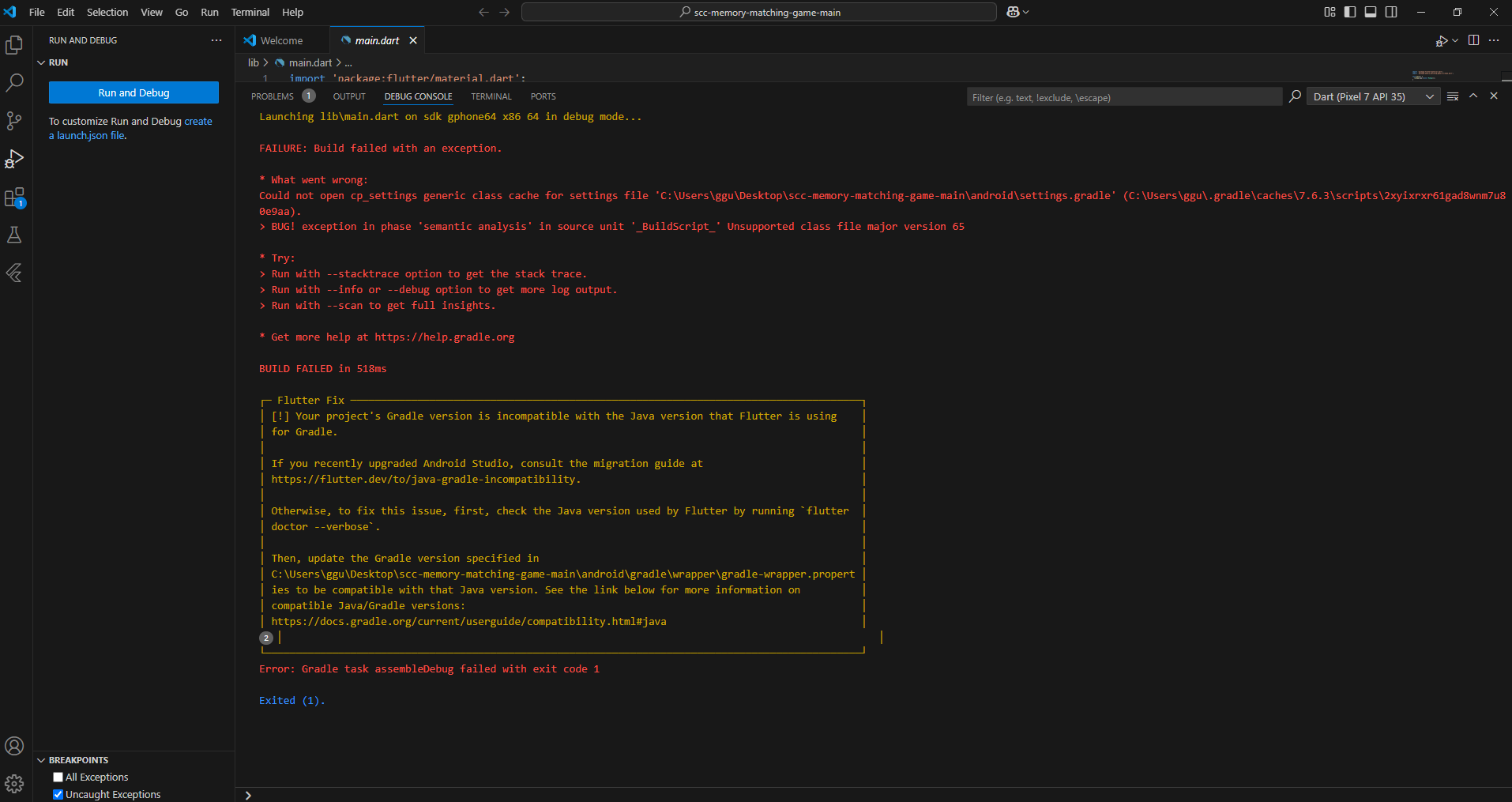Switch to the PROBLEMS panel tab
This screenshot has height=802, width=1512.
pos(273,96)
